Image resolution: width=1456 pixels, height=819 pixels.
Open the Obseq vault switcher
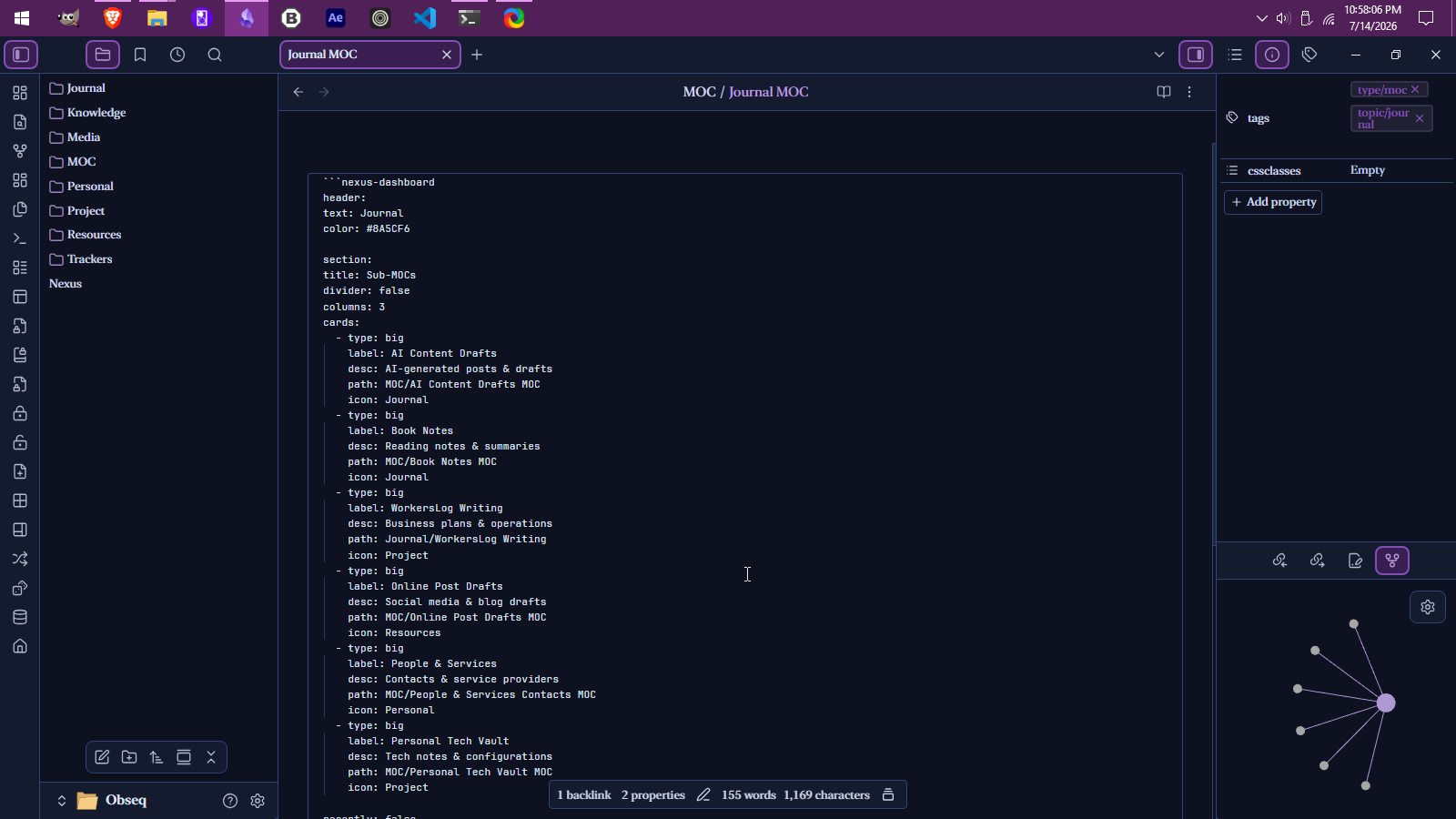tap(102, 801)
